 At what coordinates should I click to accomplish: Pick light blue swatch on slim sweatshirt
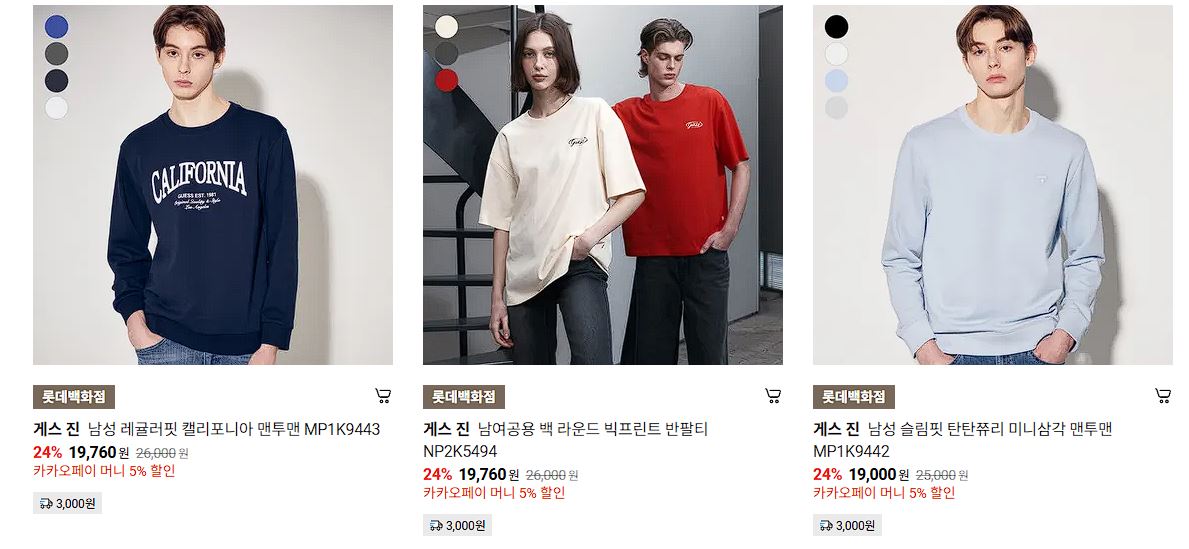click(836, 80)
